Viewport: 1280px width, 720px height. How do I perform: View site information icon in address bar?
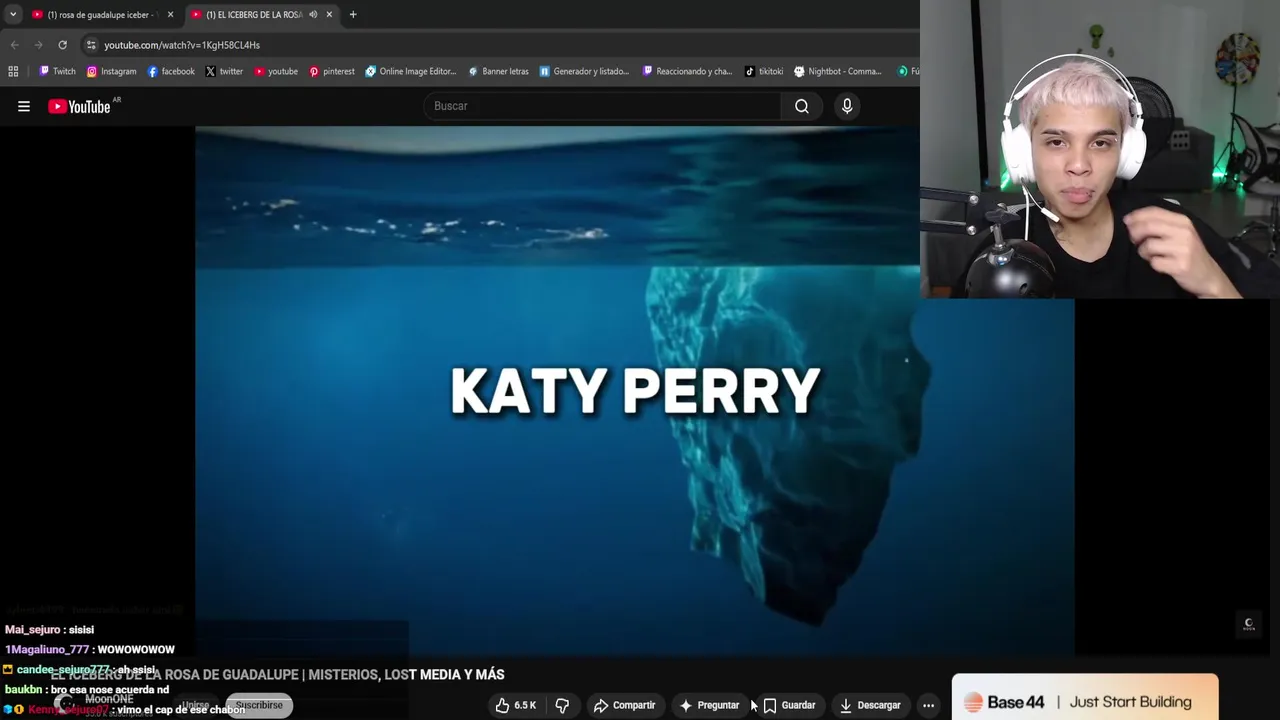click(x=91, y=45)
